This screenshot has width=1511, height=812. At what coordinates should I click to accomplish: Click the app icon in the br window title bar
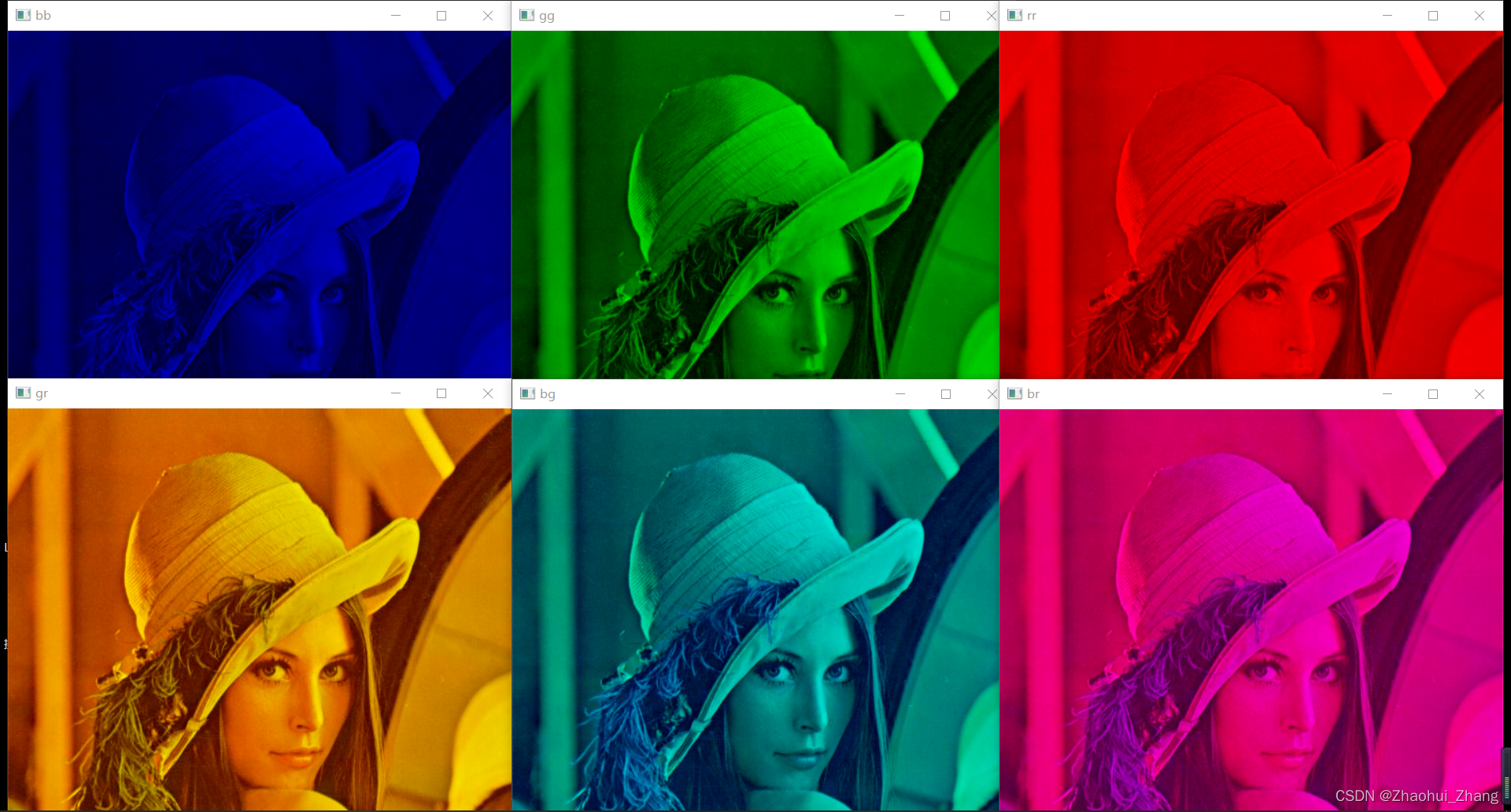pyautogui.click(x=1014, y=393)
